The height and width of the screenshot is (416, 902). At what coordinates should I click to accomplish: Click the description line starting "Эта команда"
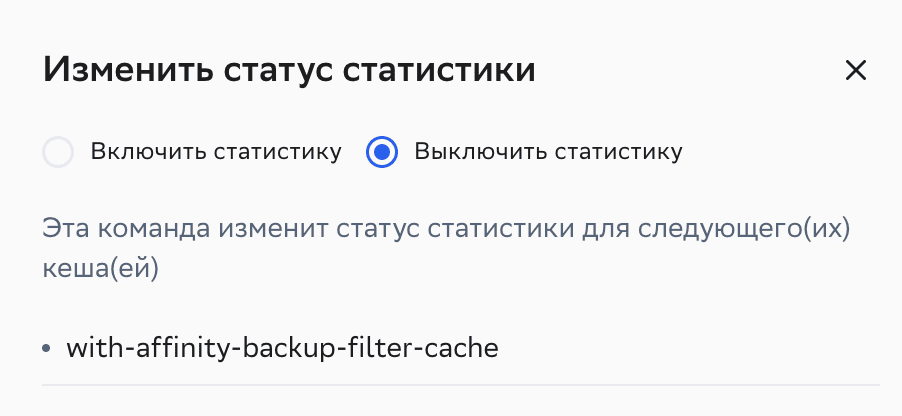pos(445,227)
